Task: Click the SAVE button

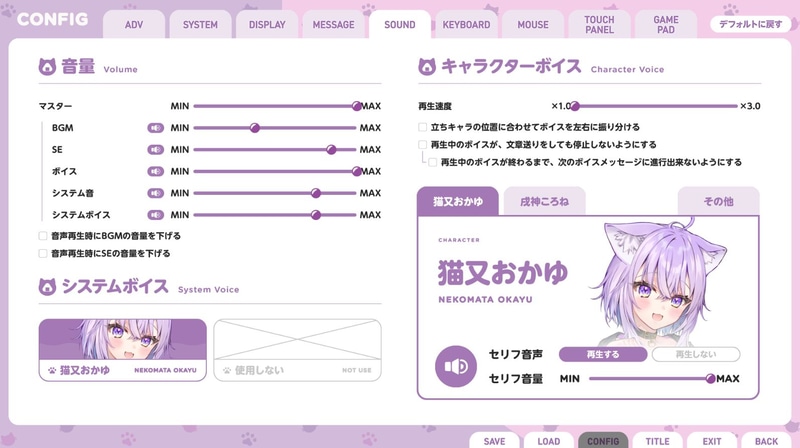Action: [494, 441]
